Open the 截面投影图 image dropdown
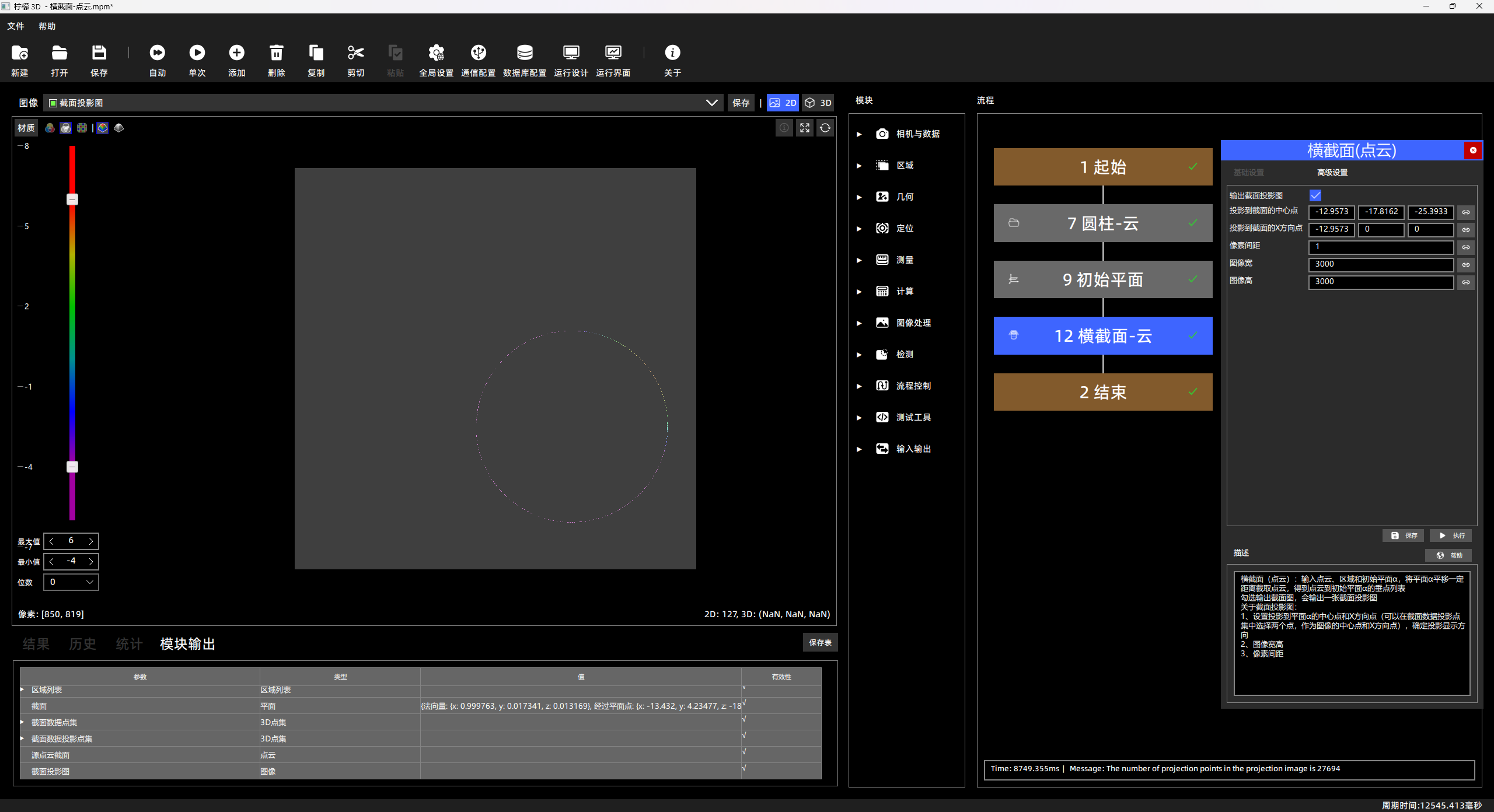This screenshot has width=1494, height=812. 383,103
